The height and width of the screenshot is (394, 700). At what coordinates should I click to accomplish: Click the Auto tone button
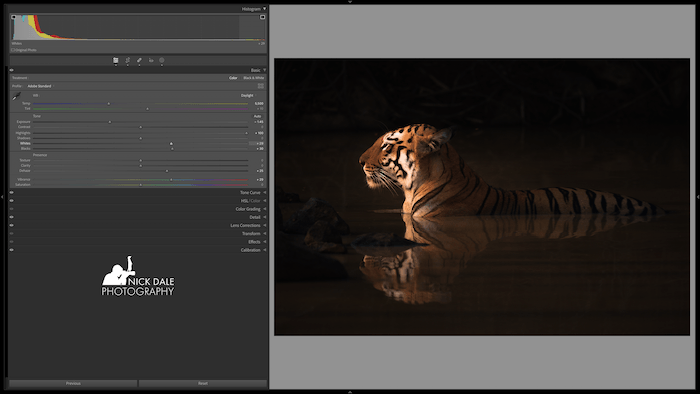pos(257,116)
